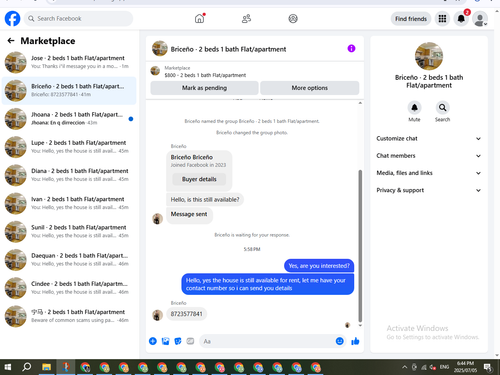Click the ENG language indicator in tray

pos(444,367)
